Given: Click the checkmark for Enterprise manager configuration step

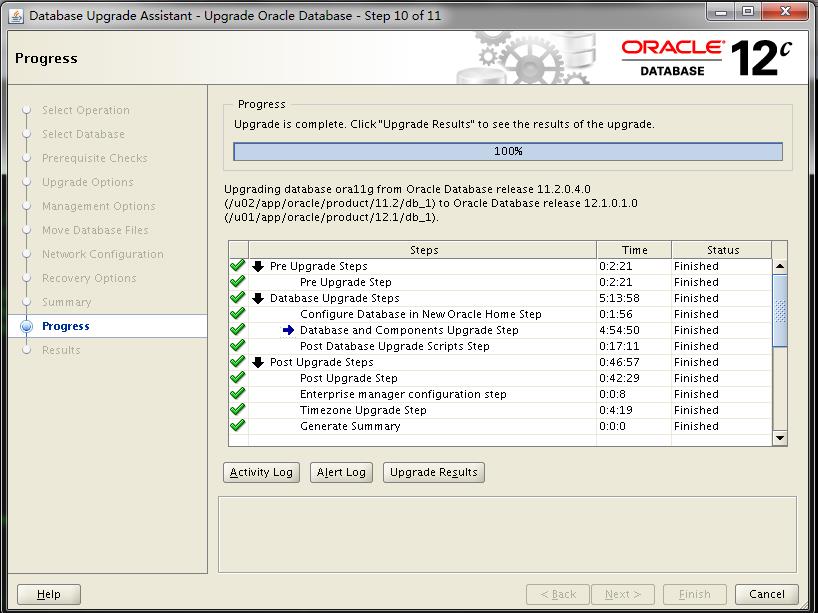Looking at the screenshot, I should point(238,394).
